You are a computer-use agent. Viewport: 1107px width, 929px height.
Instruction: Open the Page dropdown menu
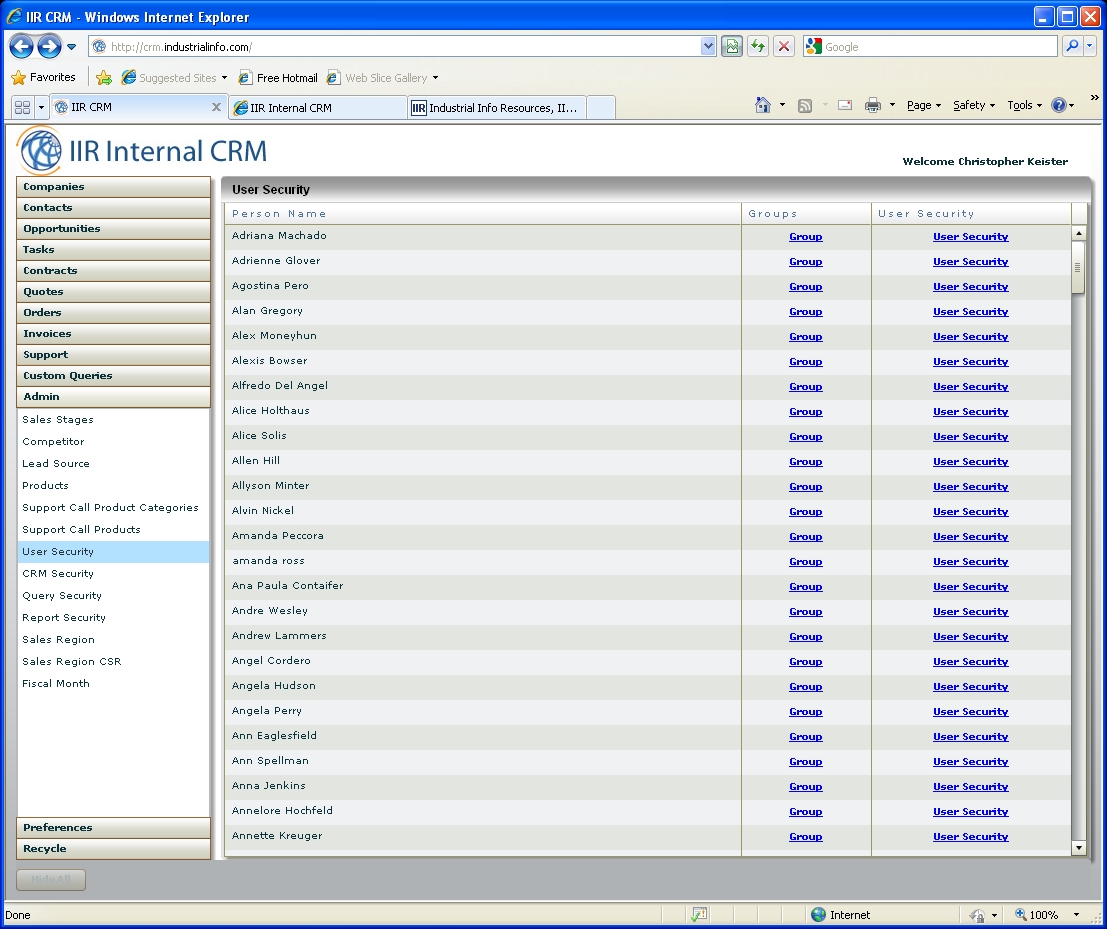(x=923, y=105)
